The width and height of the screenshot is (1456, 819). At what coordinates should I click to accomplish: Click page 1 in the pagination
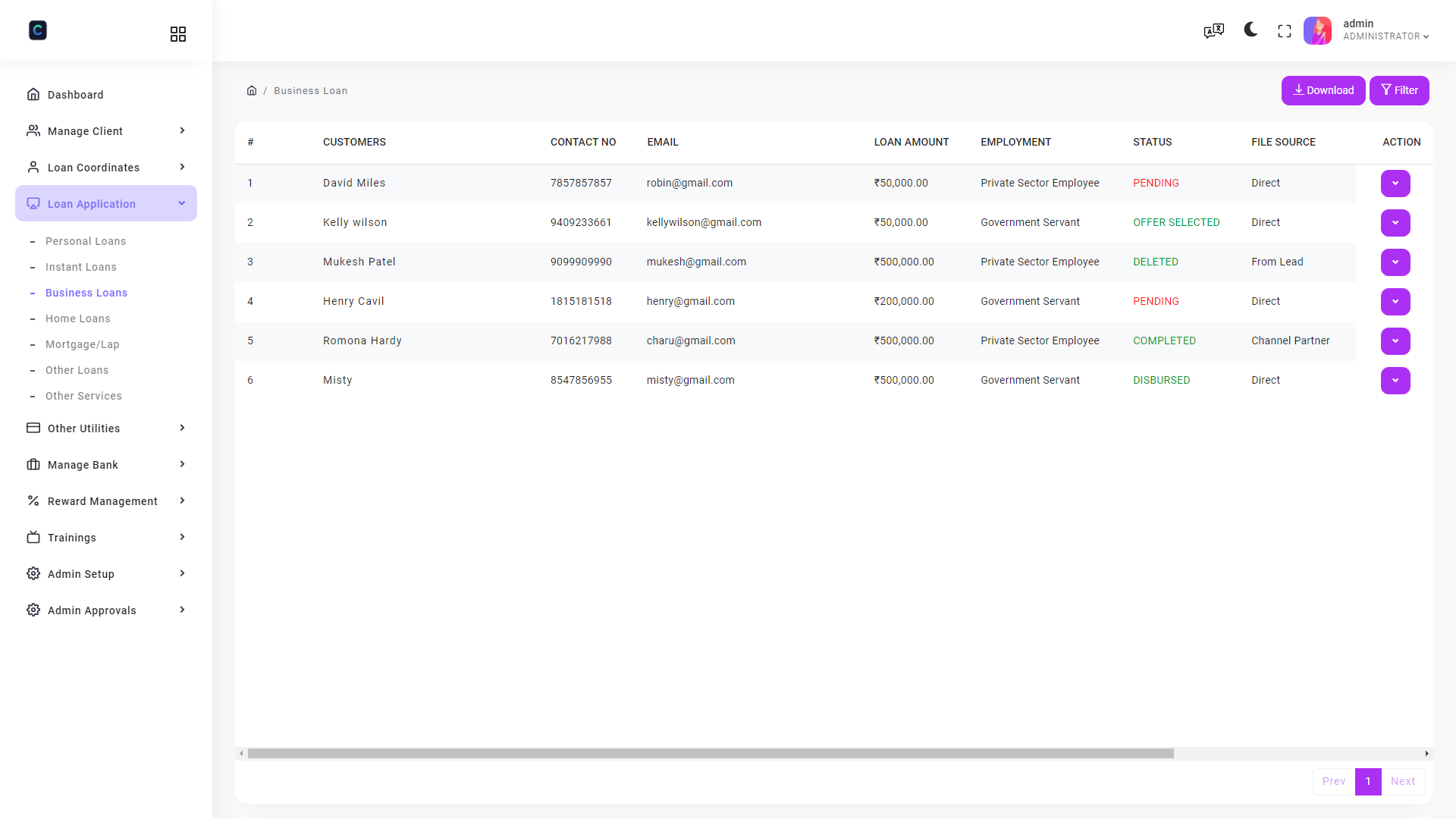point(1368,781)
